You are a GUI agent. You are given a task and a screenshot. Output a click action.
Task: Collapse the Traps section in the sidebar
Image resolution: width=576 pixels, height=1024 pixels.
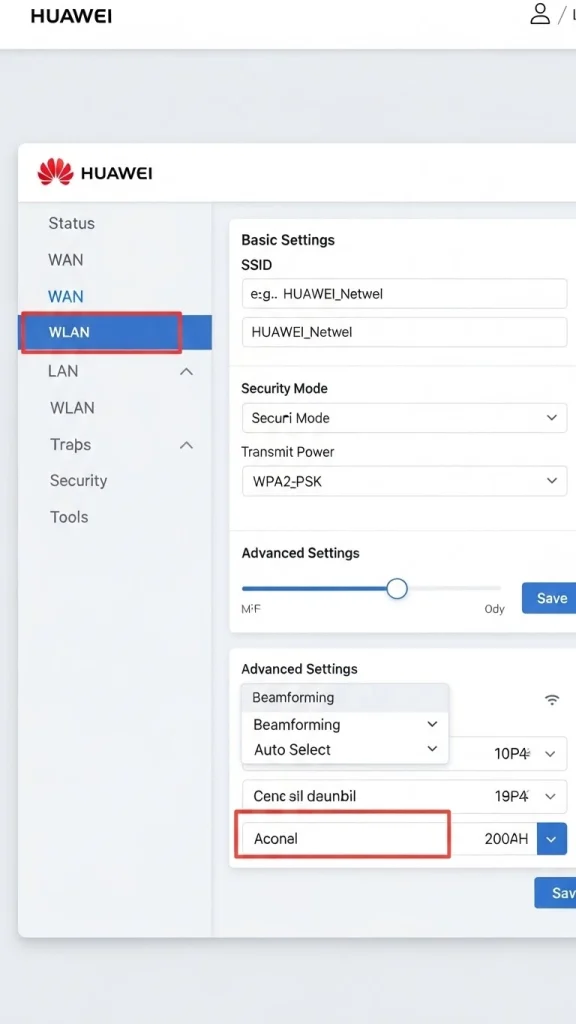point(186,444)
